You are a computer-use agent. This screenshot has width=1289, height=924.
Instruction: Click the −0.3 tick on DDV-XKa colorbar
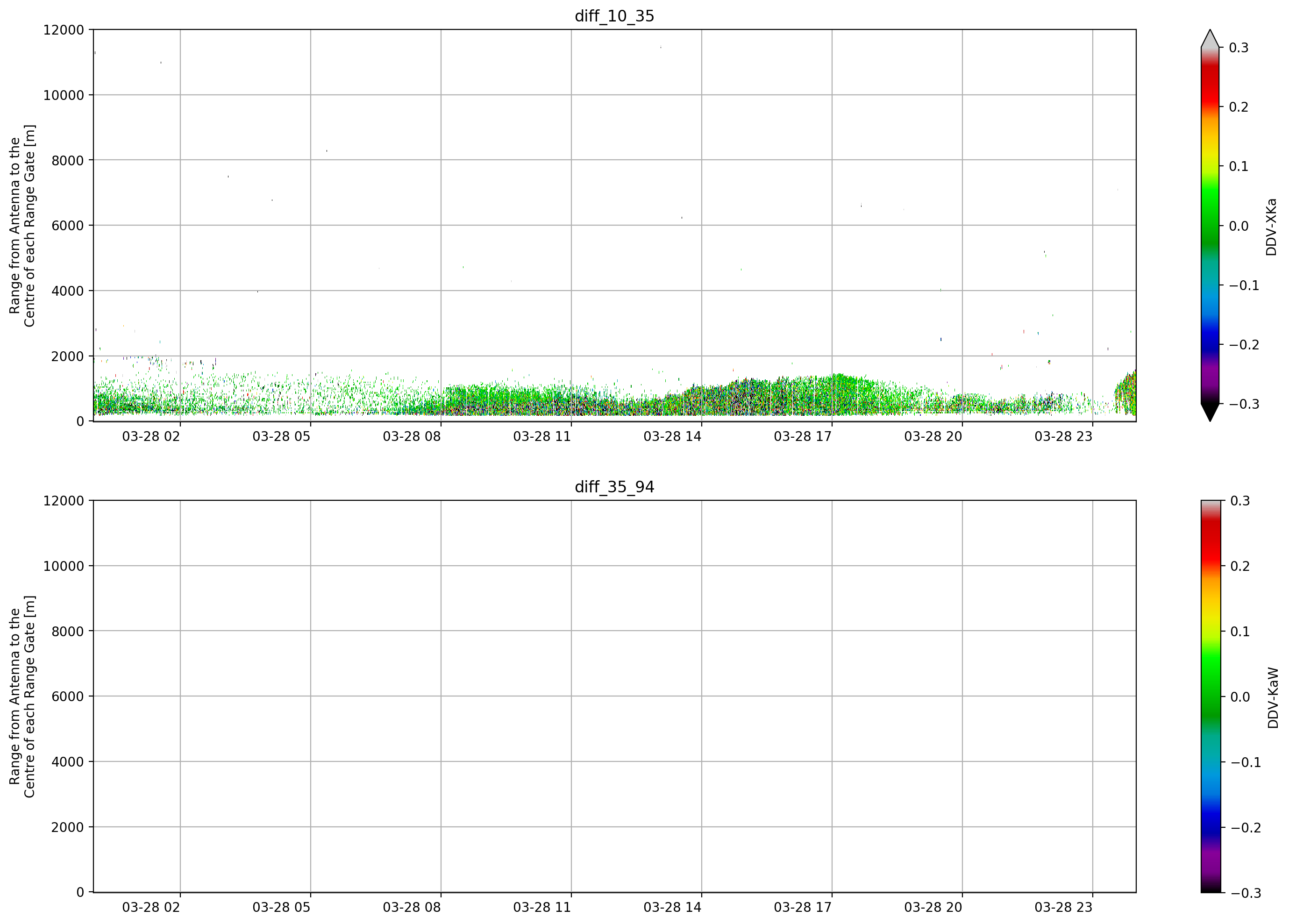click(x=1244, y=404)
